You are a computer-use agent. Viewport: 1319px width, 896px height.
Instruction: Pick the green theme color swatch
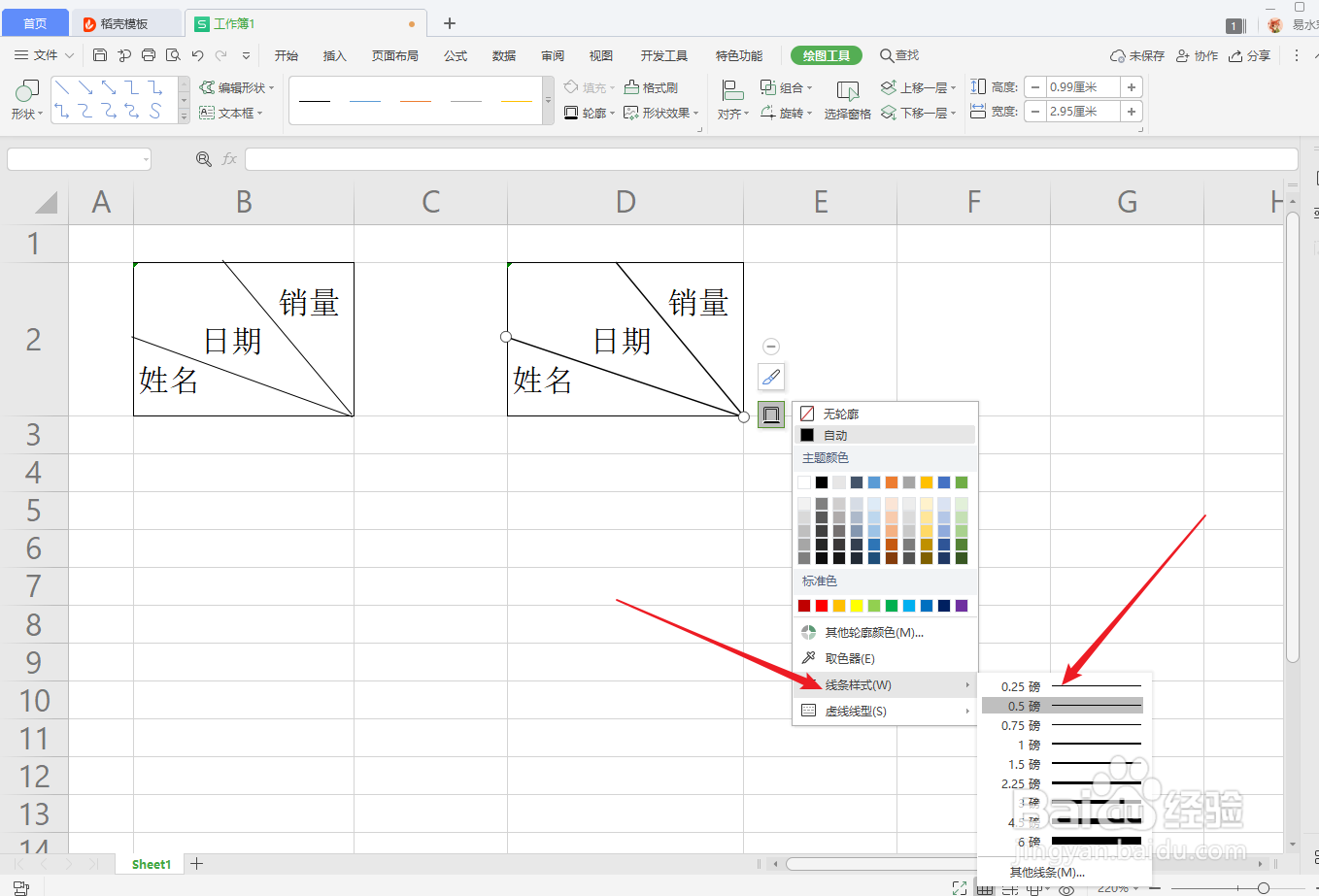coord(962,482)
